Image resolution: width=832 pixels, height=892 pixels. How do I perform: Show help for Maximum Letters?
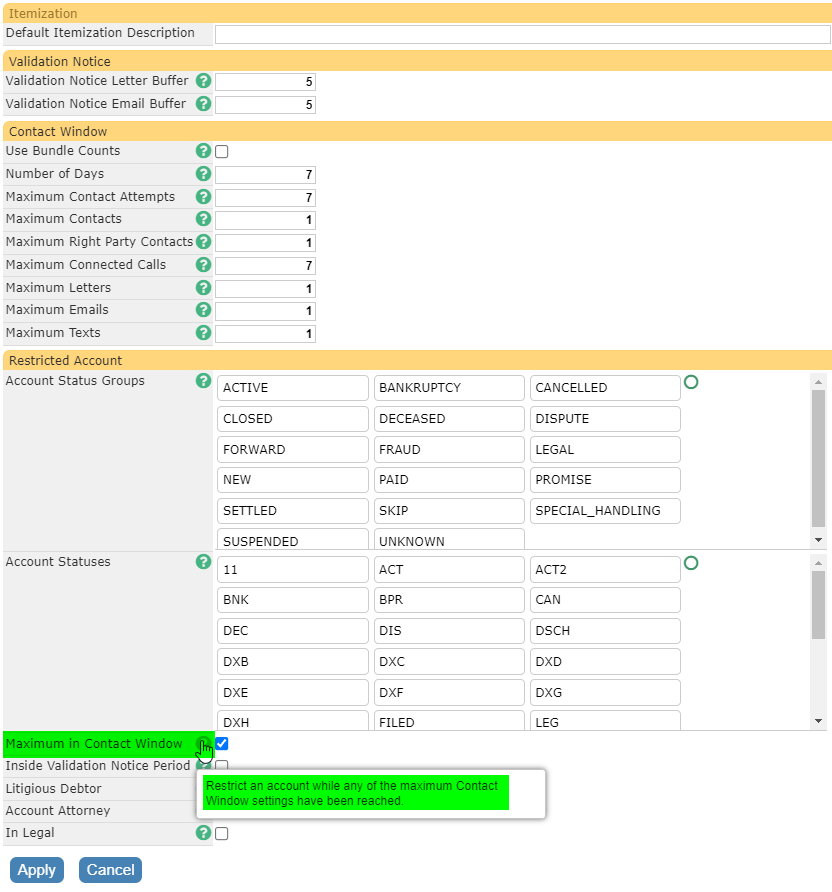pyautogui.click(x=203, y=287)
